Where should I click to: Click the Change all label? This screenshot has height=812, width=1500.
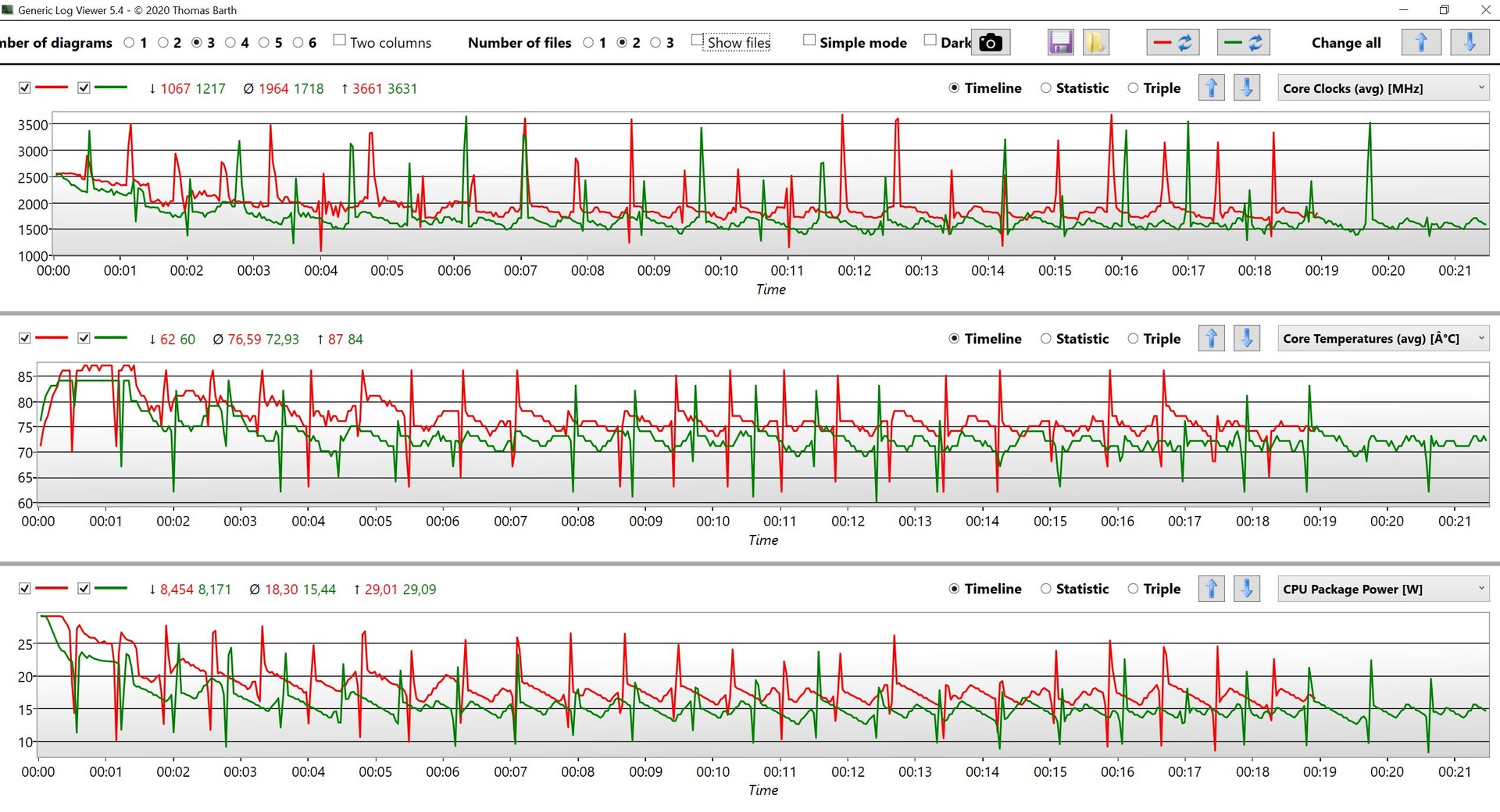click(x=1346, y=43)
